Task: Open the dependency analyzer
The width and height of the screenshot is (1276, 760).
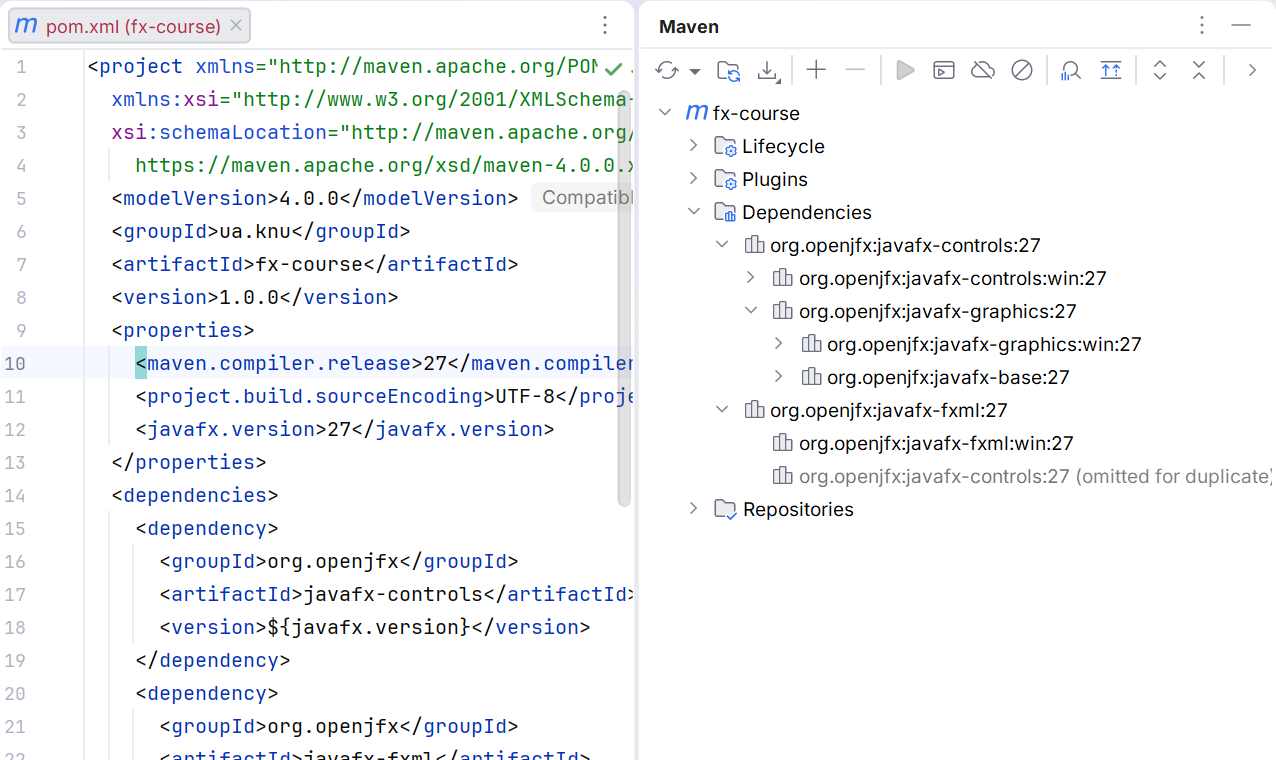Action: 1071,70
